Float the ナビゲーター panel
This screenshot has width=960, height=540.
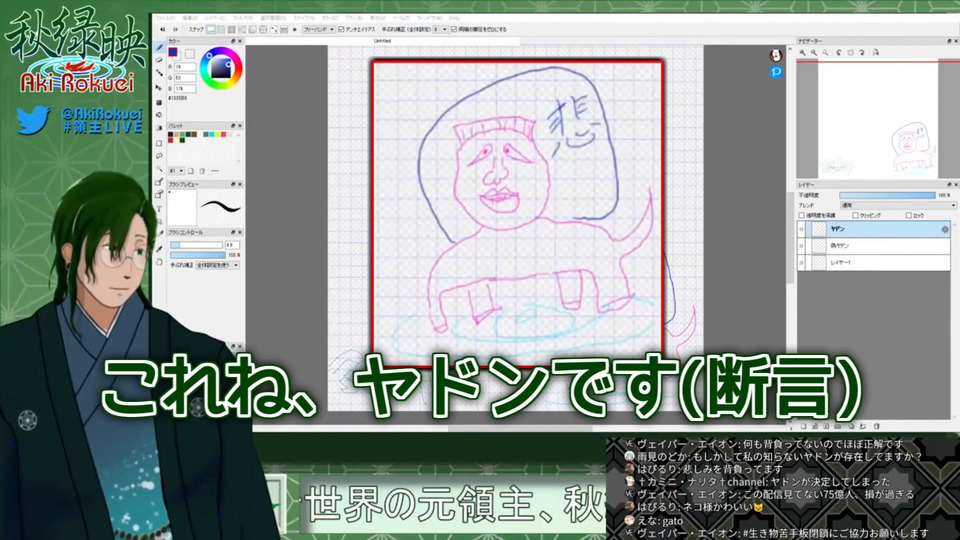949,41
